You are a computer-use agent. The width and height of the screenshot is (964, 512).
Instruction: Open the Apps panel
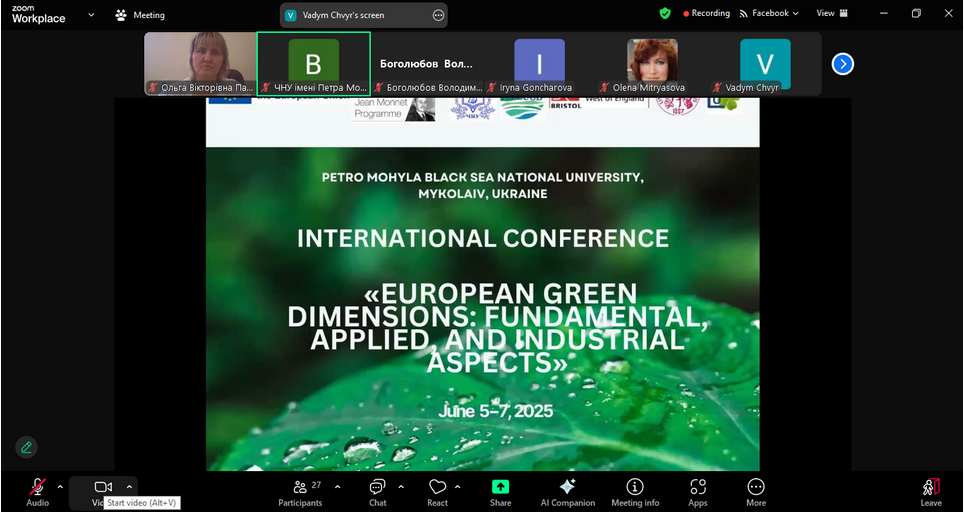698,494
